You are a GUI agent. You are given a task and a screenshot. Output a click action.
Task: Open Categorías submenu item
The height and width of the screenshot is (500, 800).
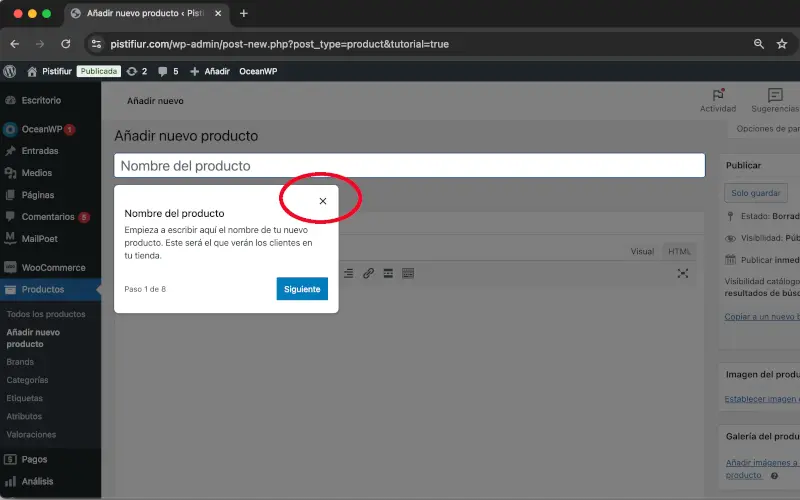tap(27, 380)
